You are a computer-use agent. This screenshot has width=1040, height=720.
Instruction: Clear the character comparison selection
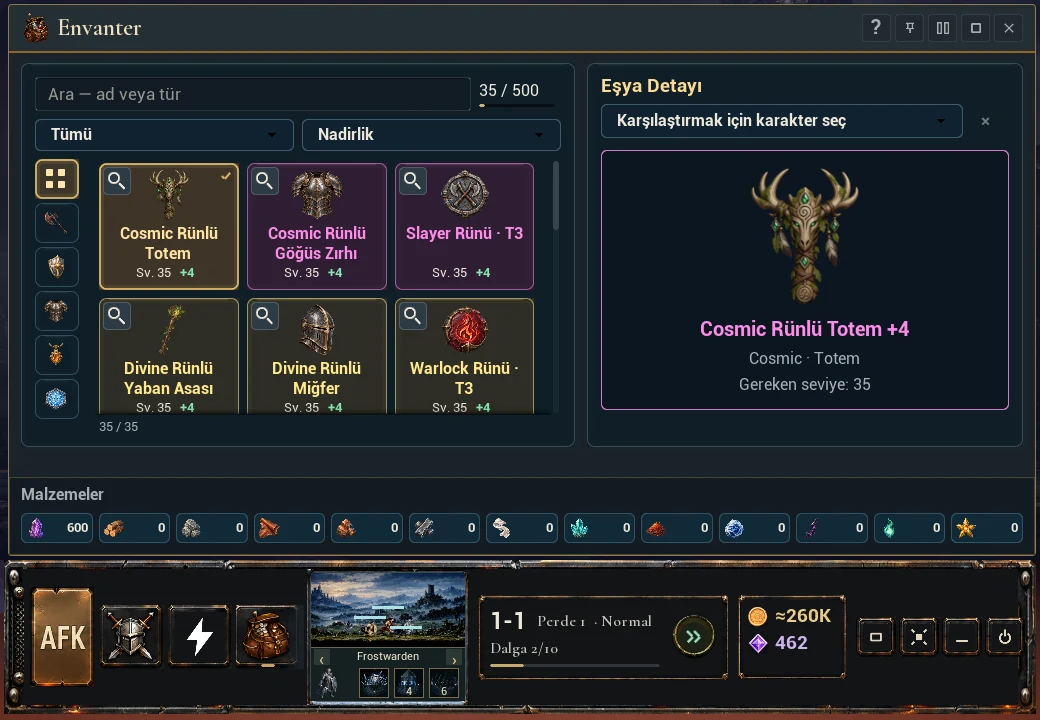tap(985, 121)
